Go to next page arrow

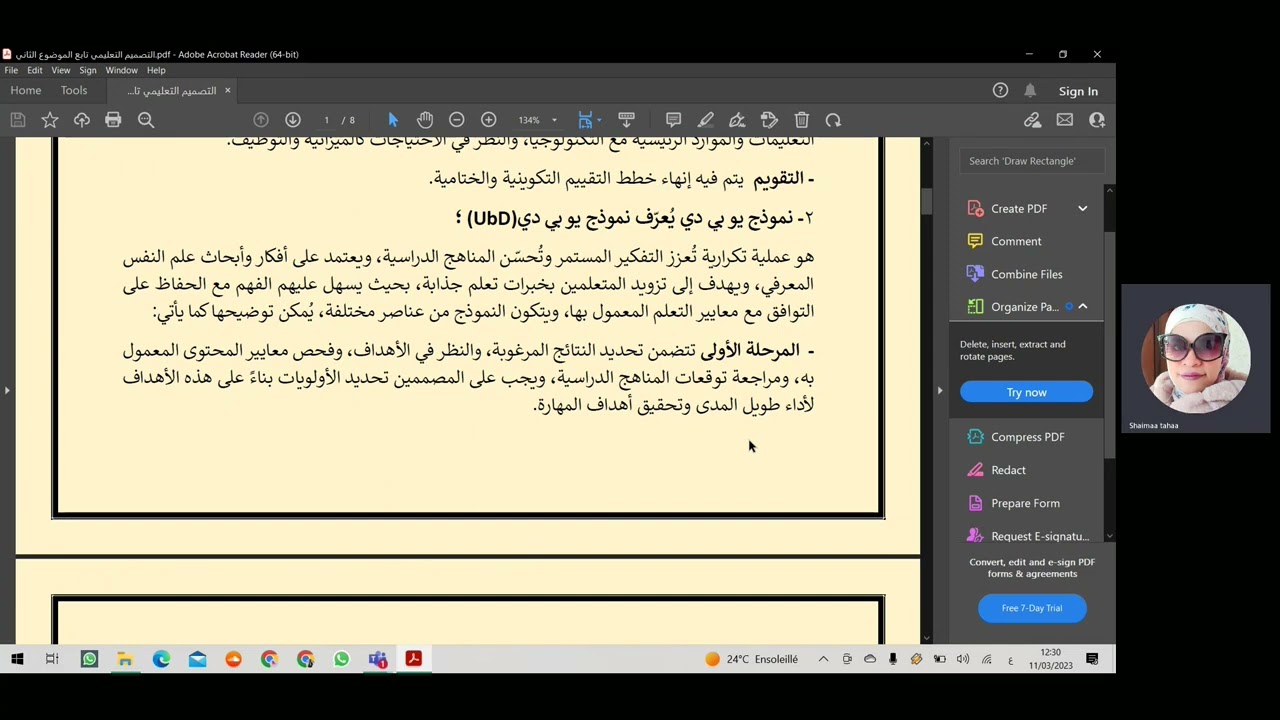click(293, 120)
